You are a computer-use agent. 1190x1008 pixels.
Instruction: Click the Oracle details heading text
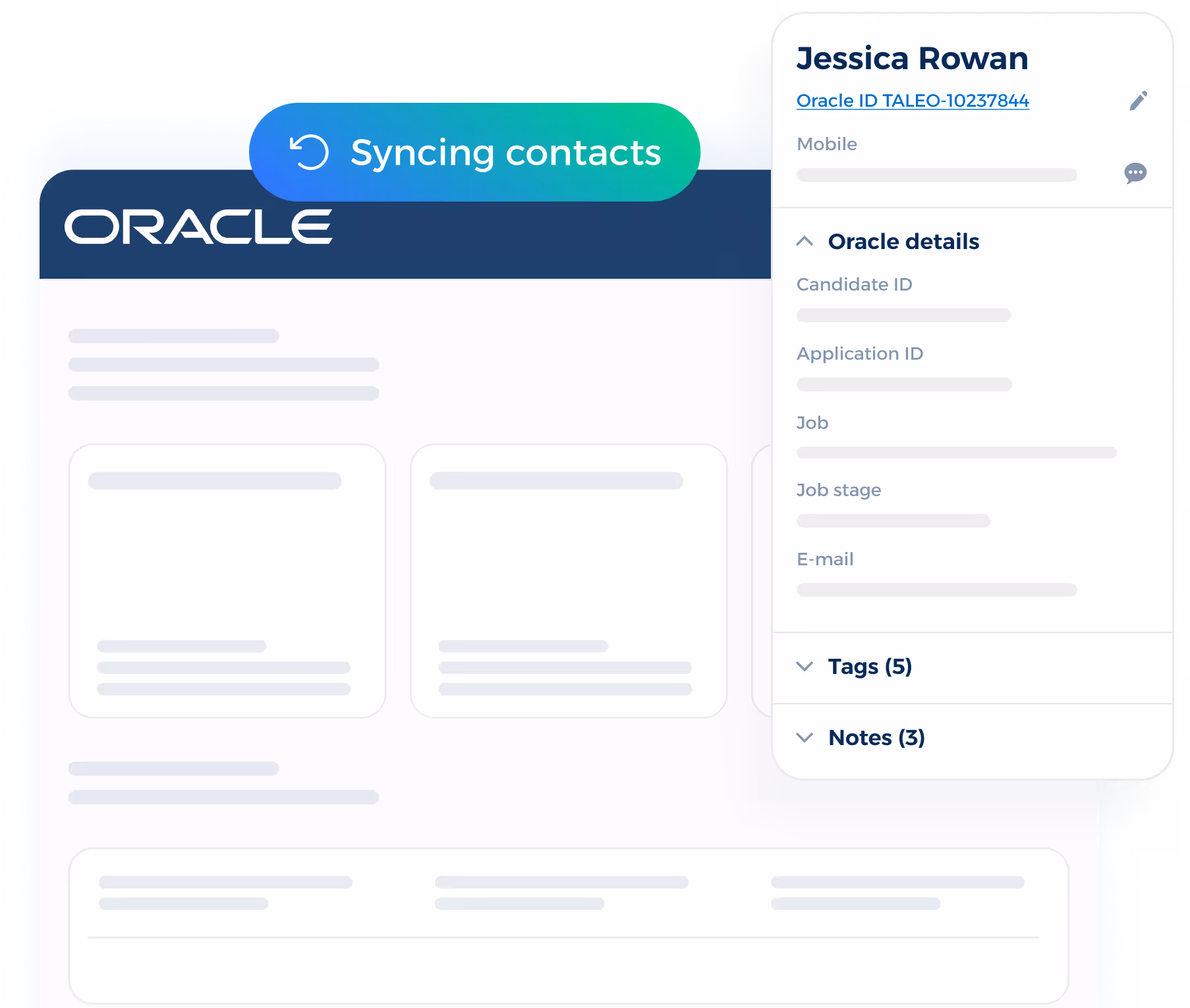tap(903, 242)
